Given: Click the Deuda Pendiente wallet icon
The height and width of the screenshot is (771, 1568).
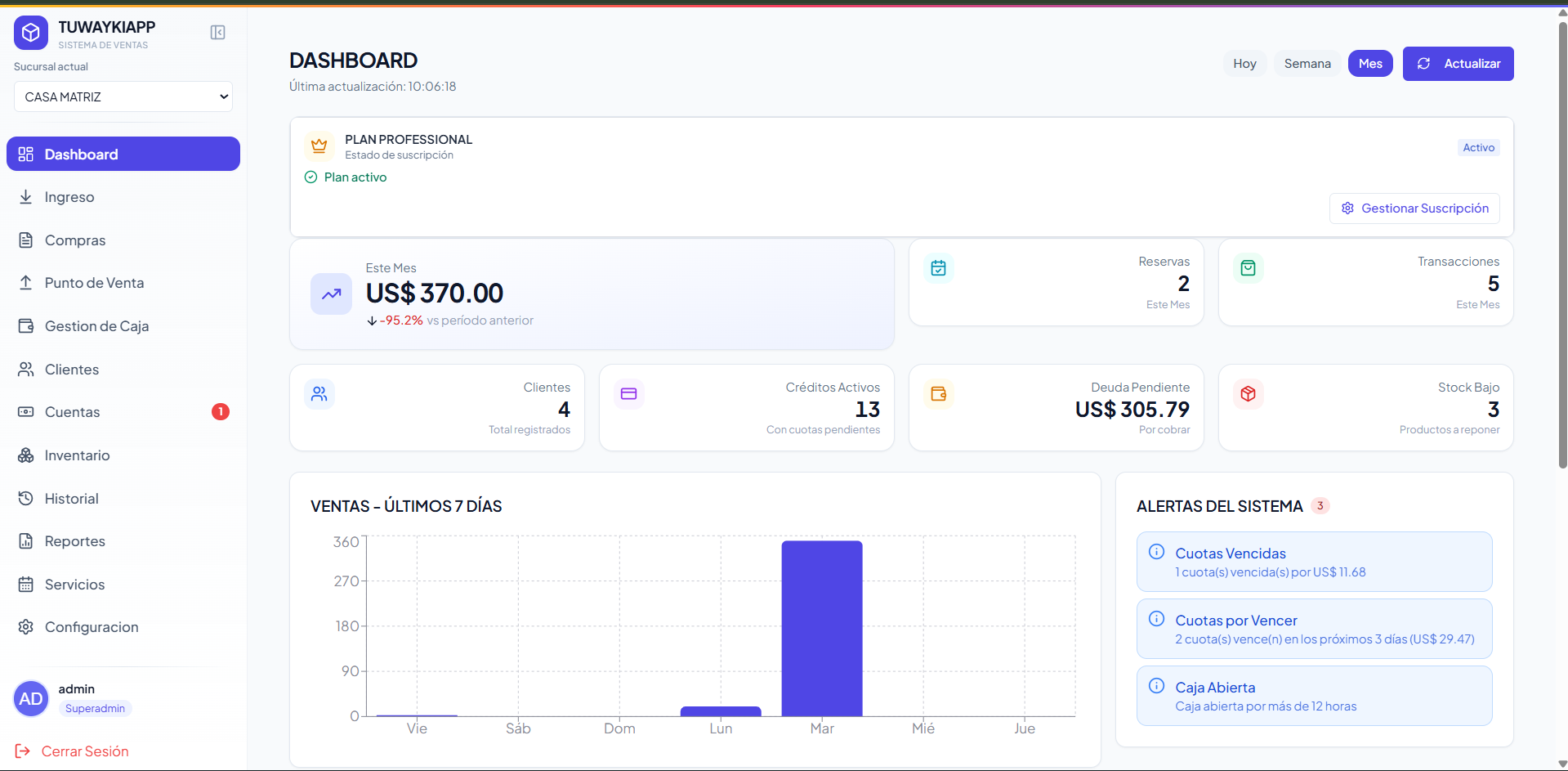Looking at the screenshot, I should (x=938, y=394).
